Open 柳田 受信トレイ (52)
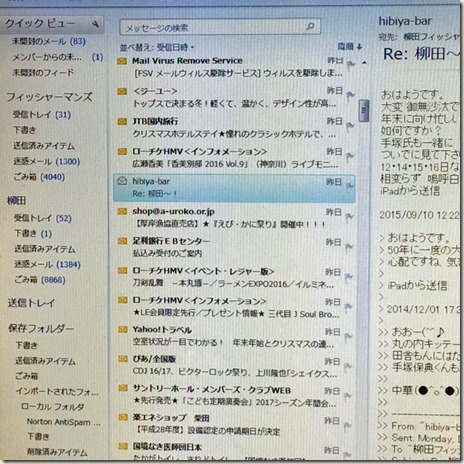The image size is (464, 464). [x=43, y=218]
